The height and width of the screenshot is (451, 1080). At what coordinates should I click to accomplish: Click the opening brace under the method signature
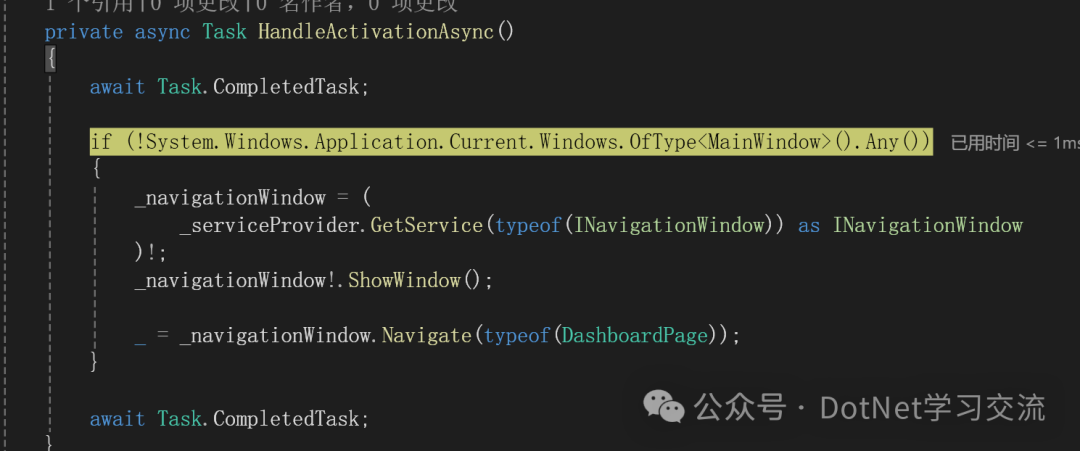[50, 60]
